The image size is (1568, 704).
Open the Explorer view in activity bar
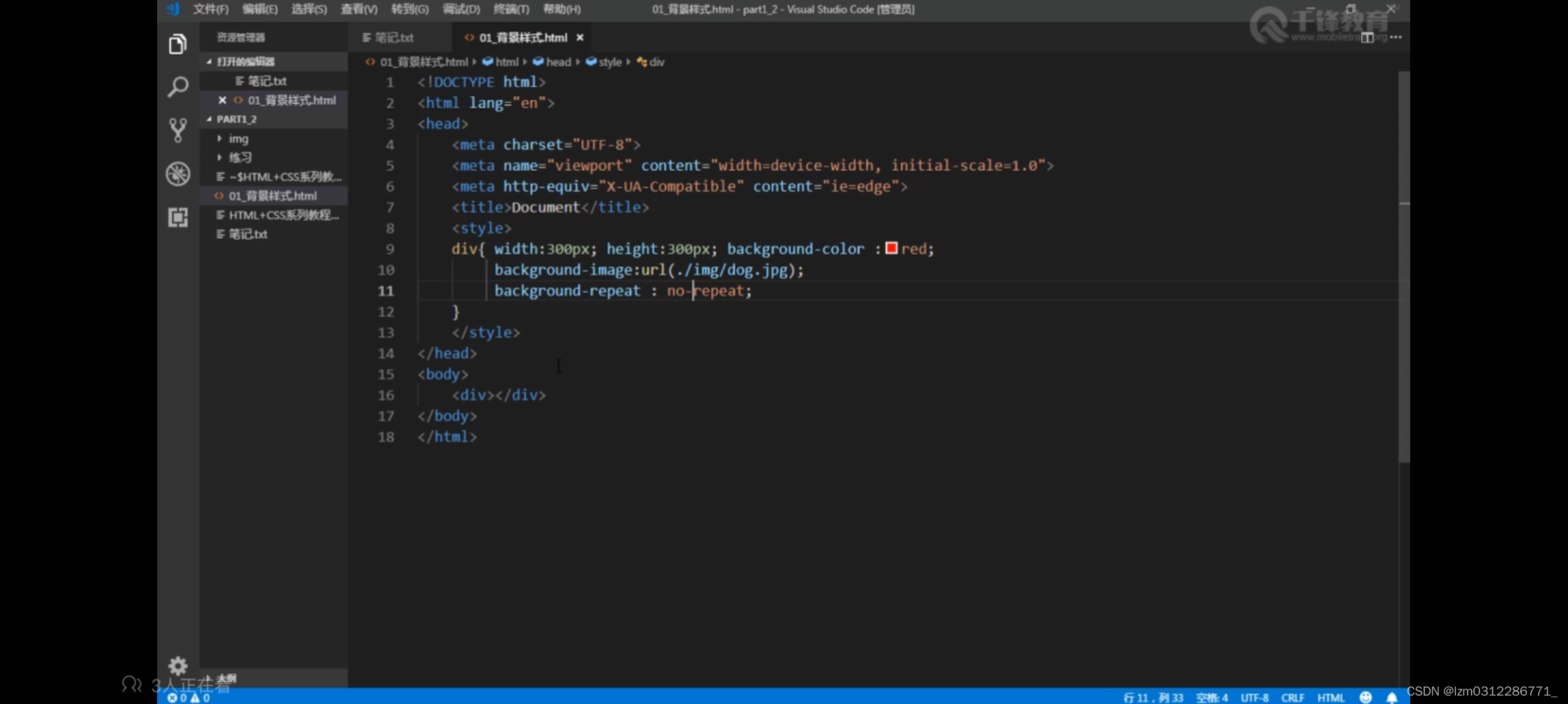(177, 44)
